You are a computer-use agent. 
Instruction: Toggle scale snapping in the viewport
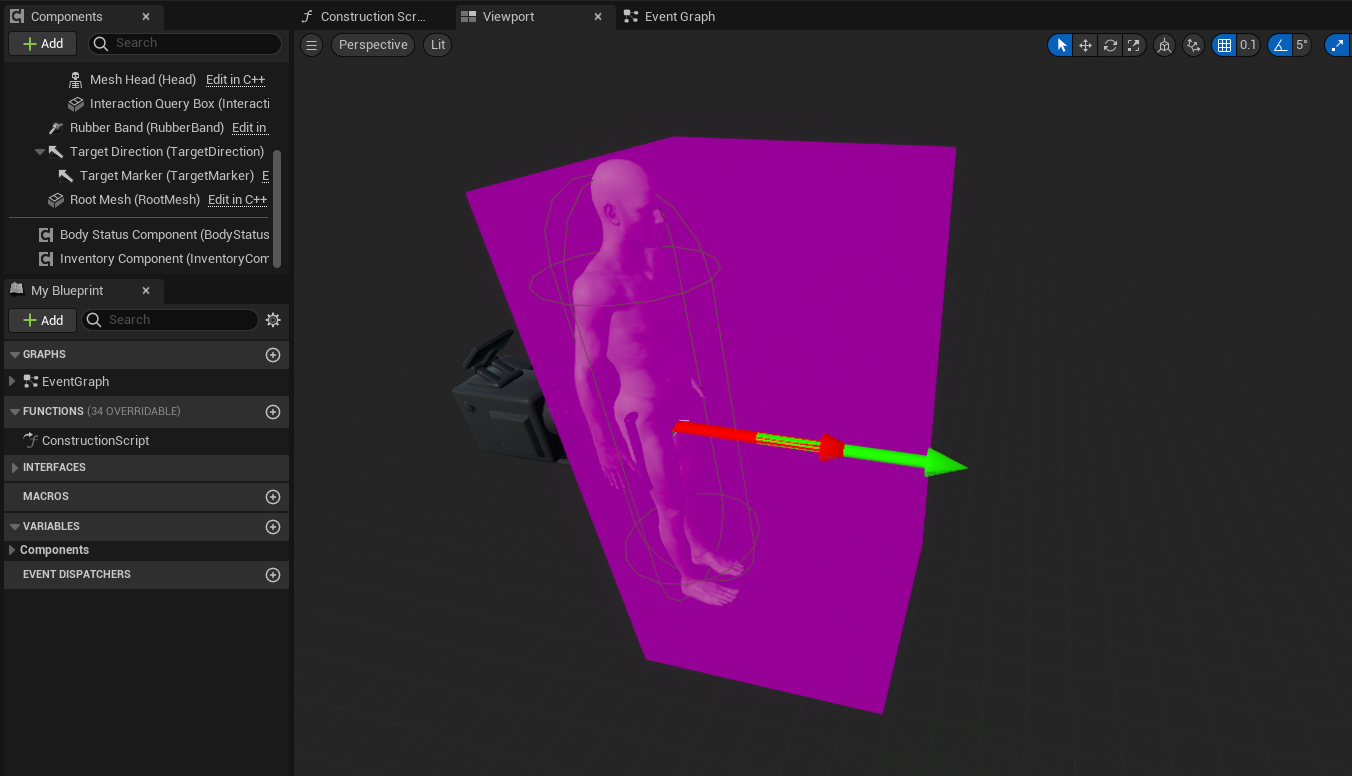(1337, 45)
